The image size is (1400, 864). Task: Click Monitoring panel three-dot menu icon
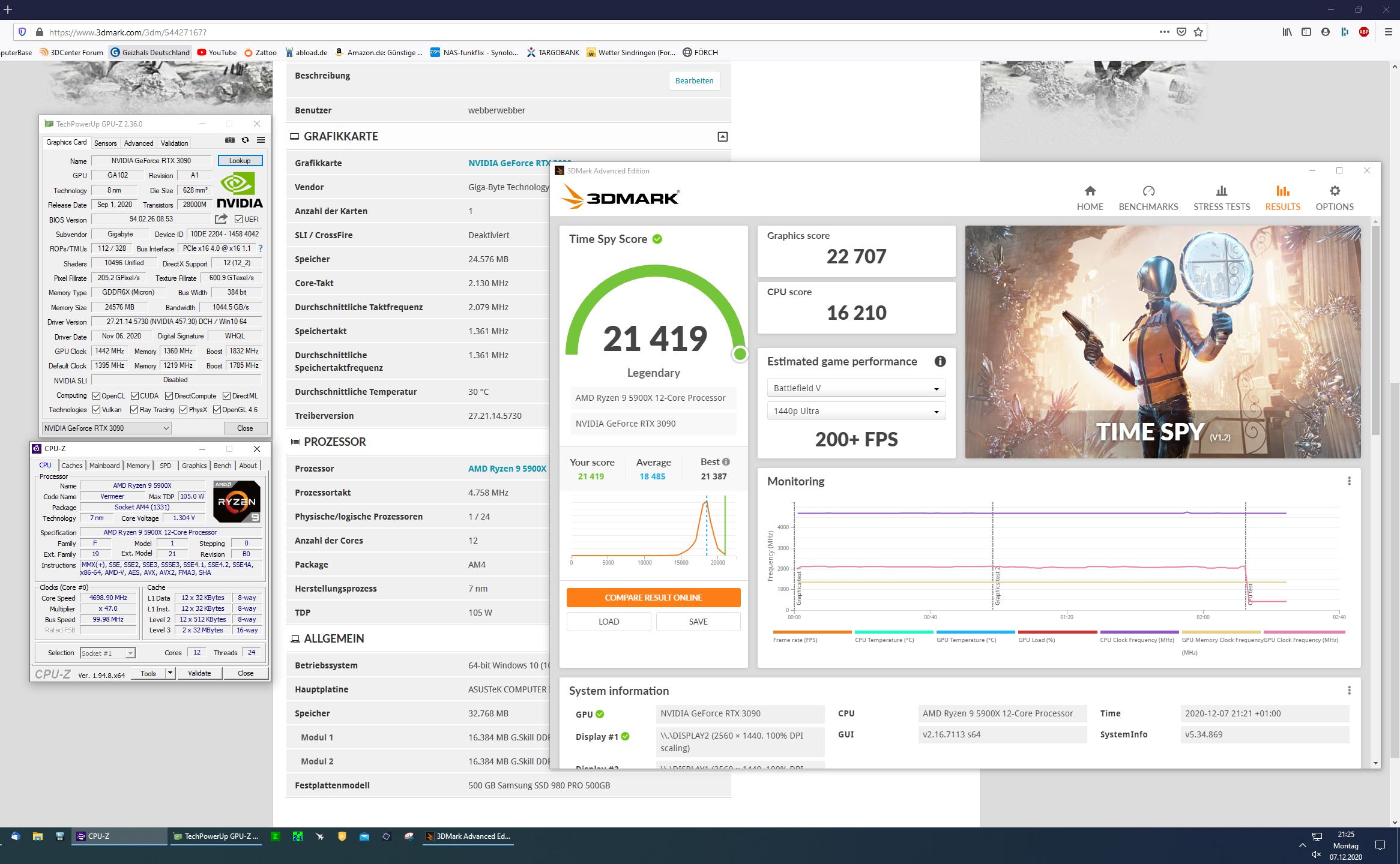[1349, 481]
